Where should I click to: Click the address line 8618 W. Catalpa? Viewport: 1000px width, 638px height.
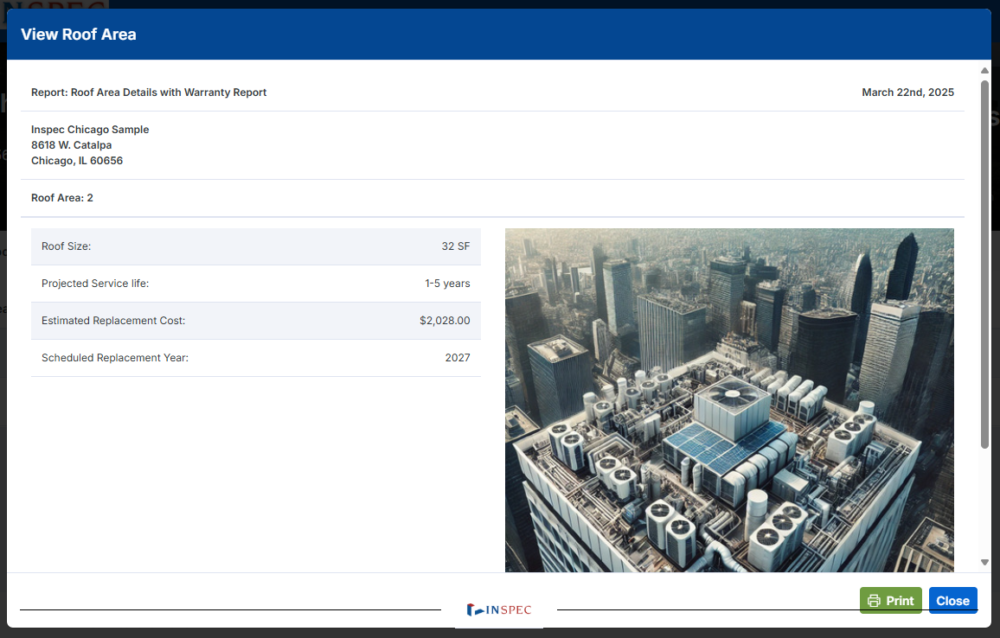[71, 145]
